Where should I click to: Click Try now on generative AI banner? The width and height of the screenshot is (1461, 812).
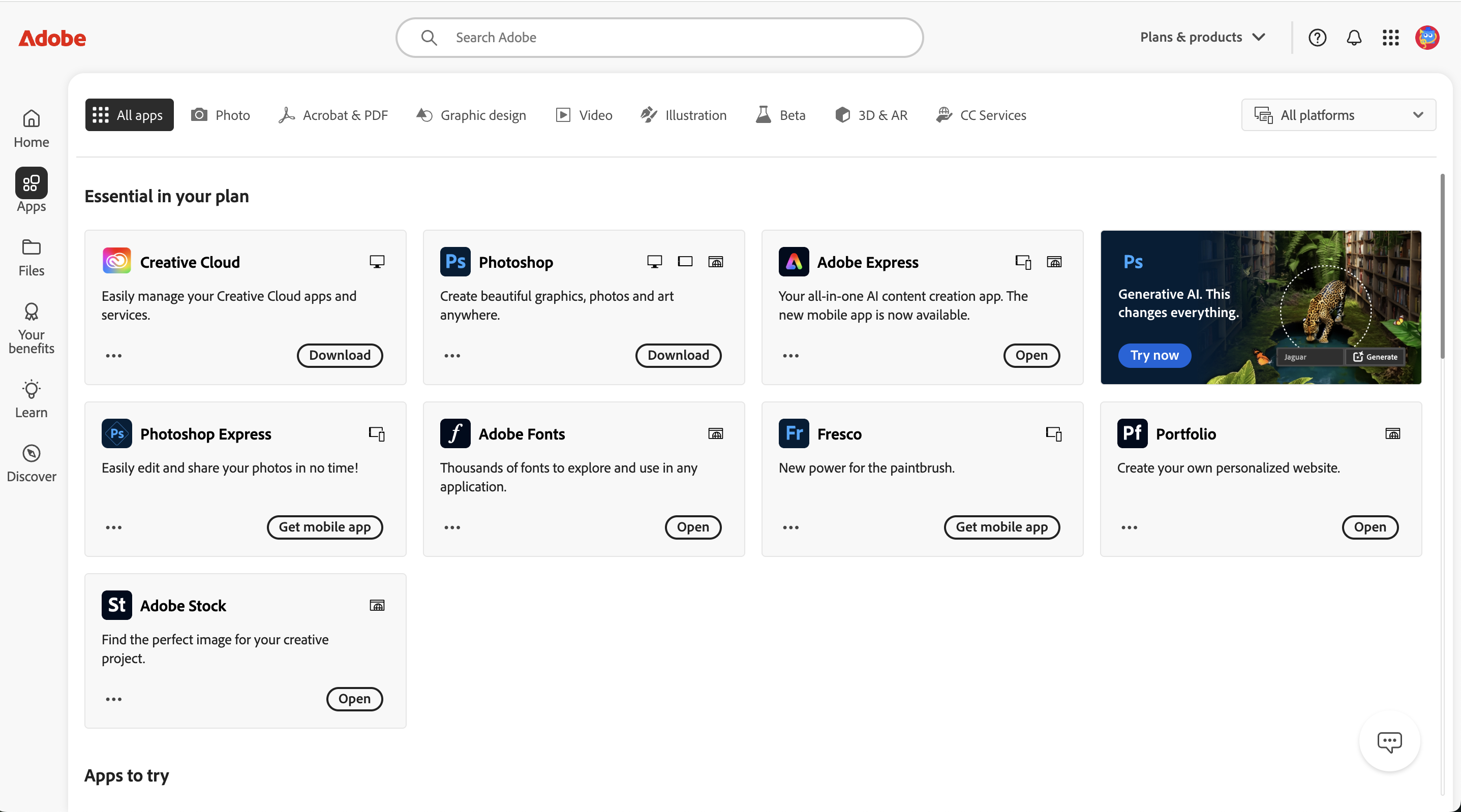1154,356
